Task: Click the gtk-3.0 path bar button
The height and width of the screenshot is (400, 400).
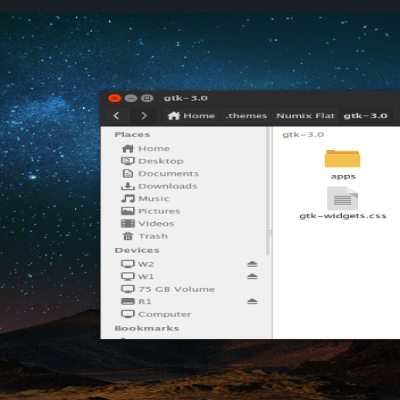Action: [x=365, y=116]
